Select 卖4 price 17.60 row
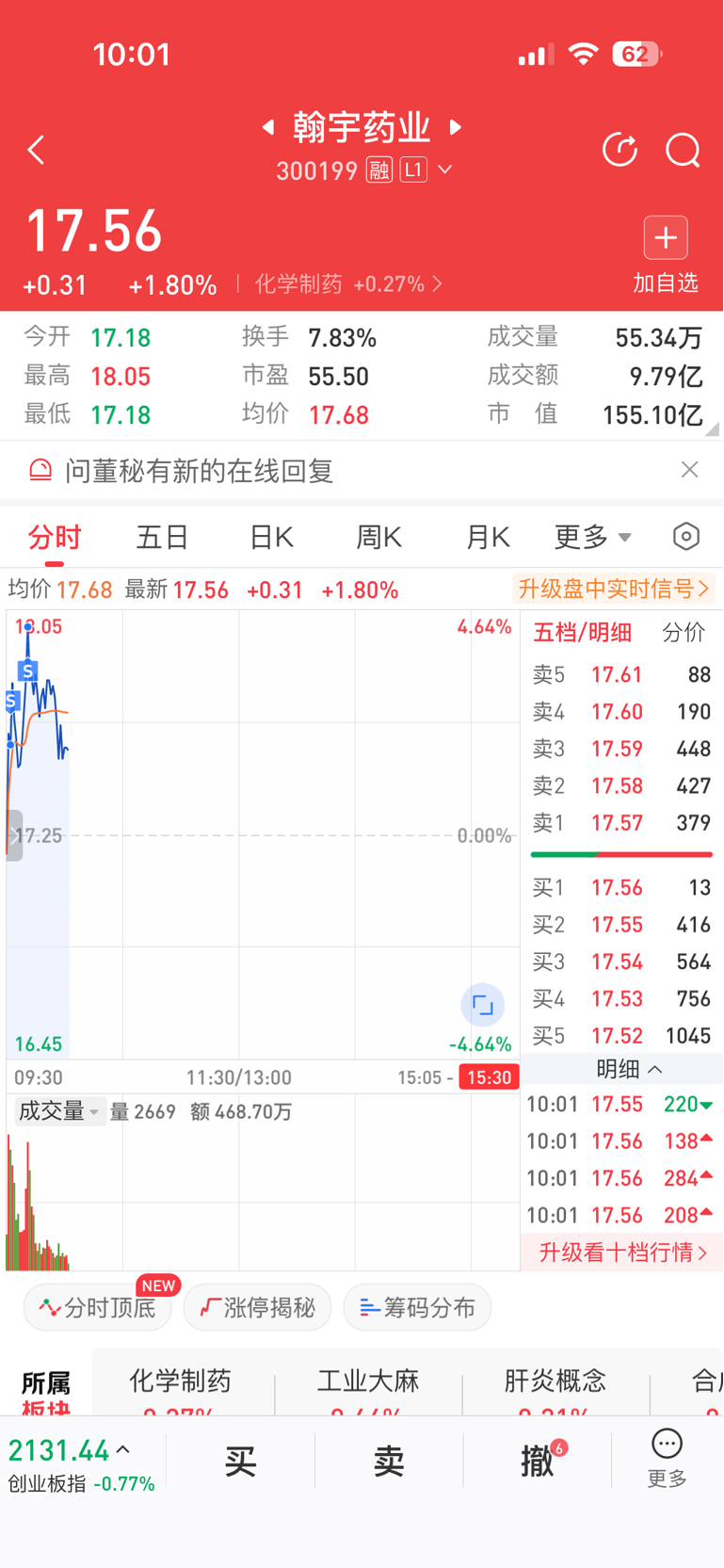724x1568 pixels. [621, 712]
